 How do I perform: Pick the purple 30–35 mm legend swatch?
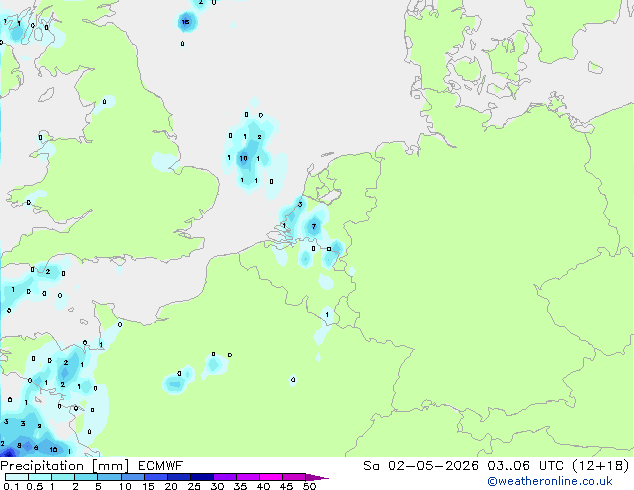[x=225, y=477]
